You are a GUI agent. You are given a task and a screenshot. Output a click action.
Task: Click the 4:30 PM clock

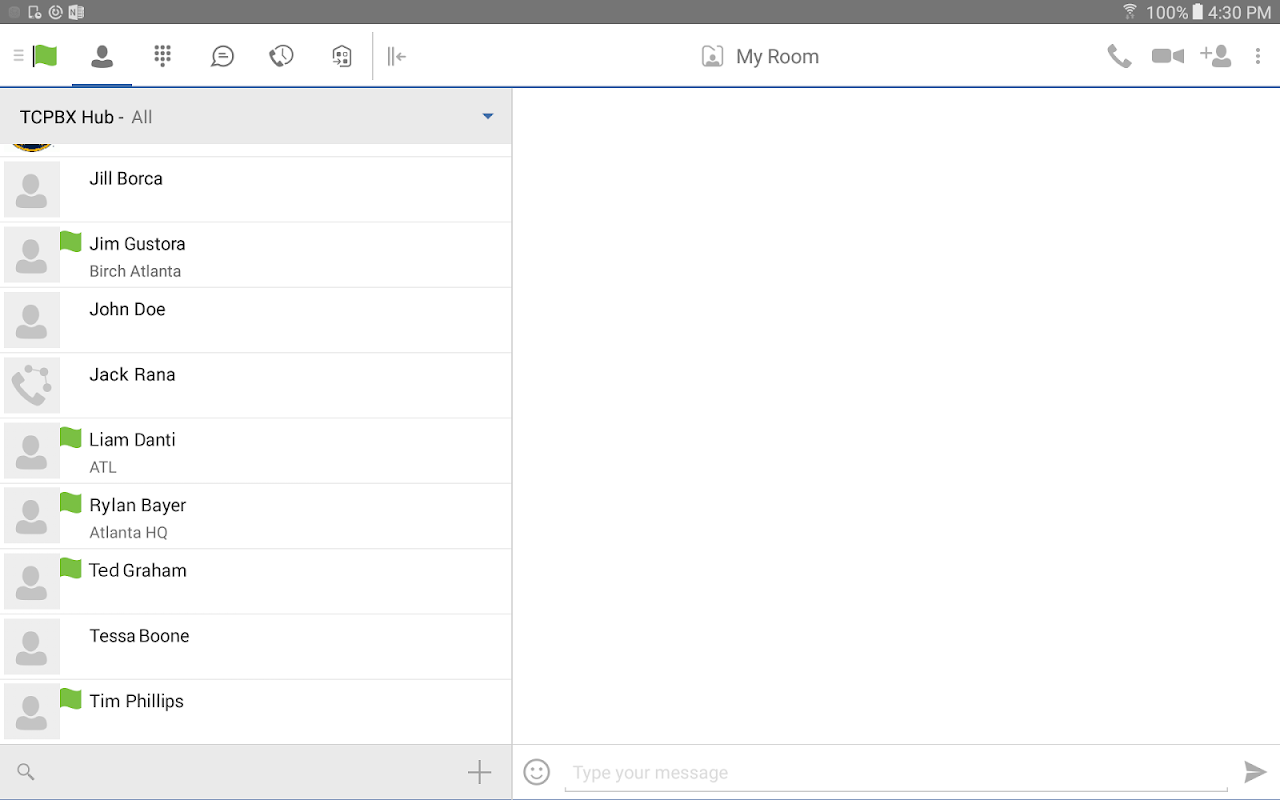coord(1239,12)
